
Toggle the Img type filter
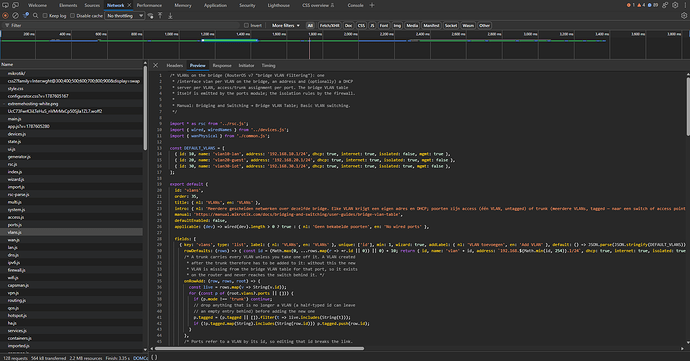click(x=397, y=26)
